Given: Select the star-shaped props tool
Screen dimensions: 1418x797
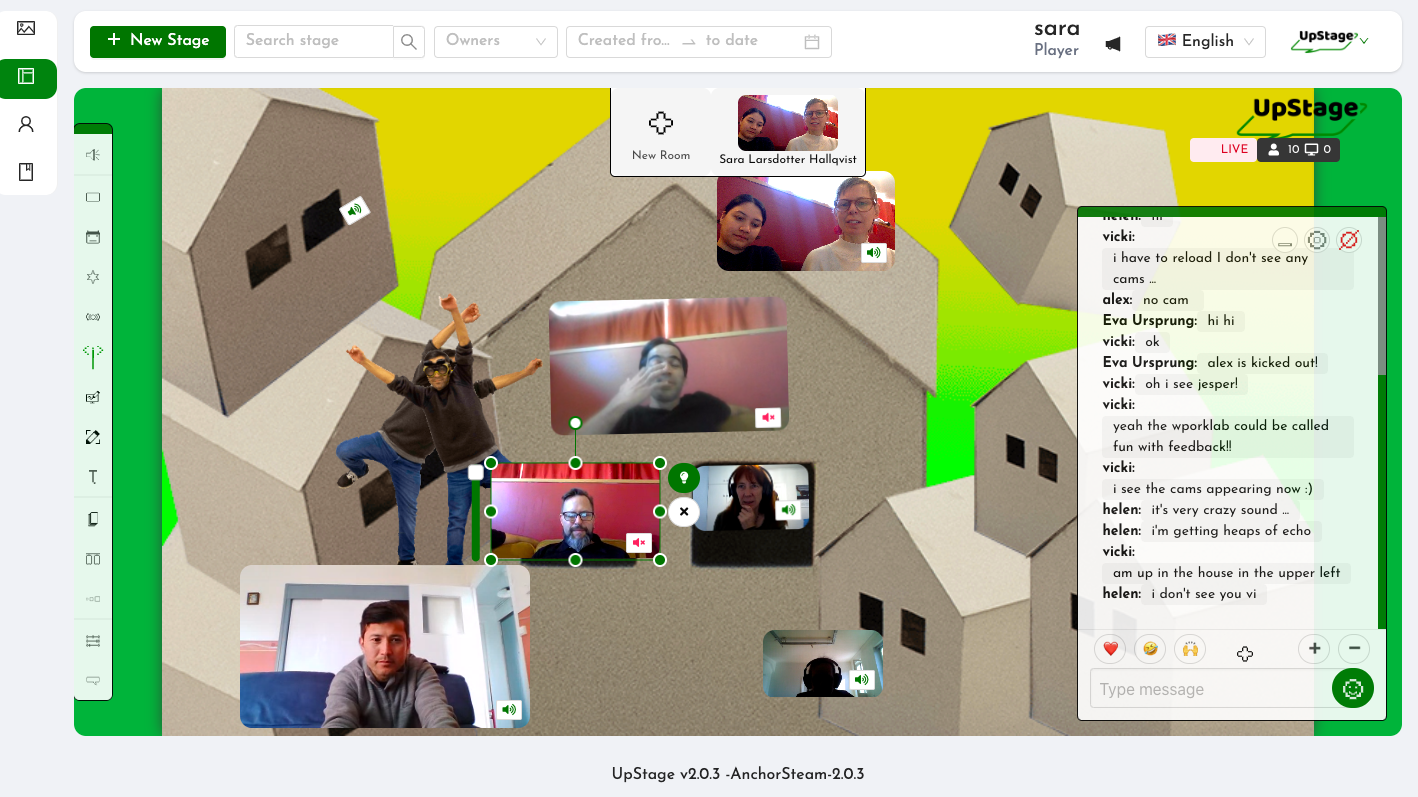Looking at the screenshot, I should pos(93,277).
